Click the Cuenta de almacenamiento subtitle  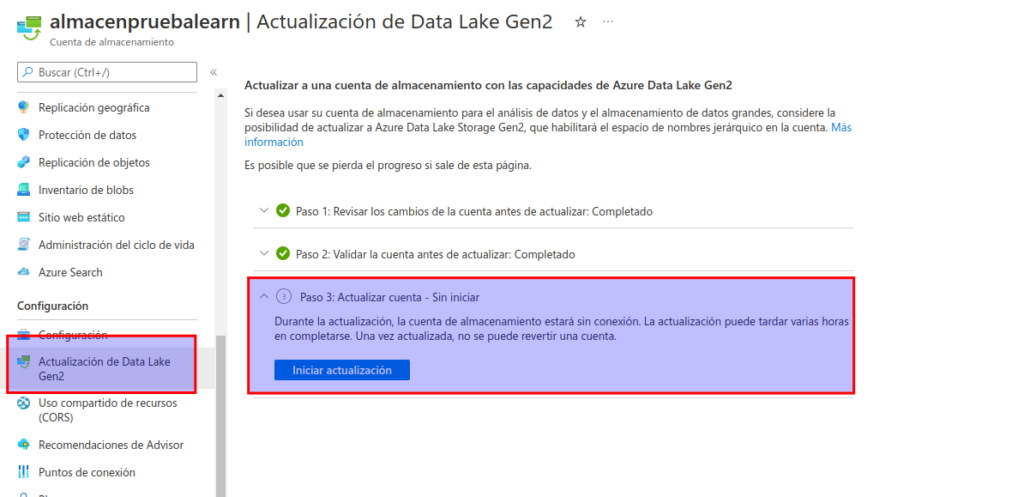[112, 42]
